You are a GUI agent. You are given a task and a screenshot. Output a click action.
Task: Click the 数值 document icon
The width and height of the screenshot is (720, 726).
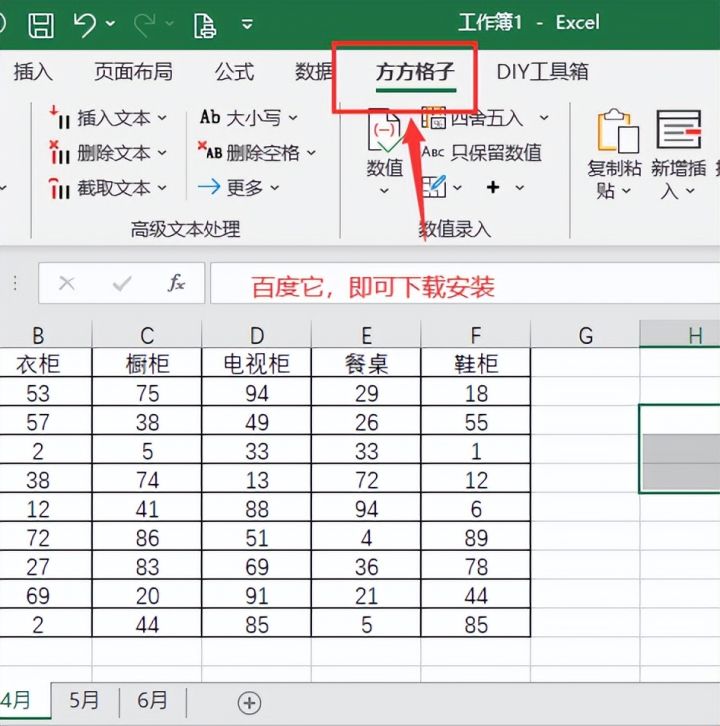pos(384,131)
